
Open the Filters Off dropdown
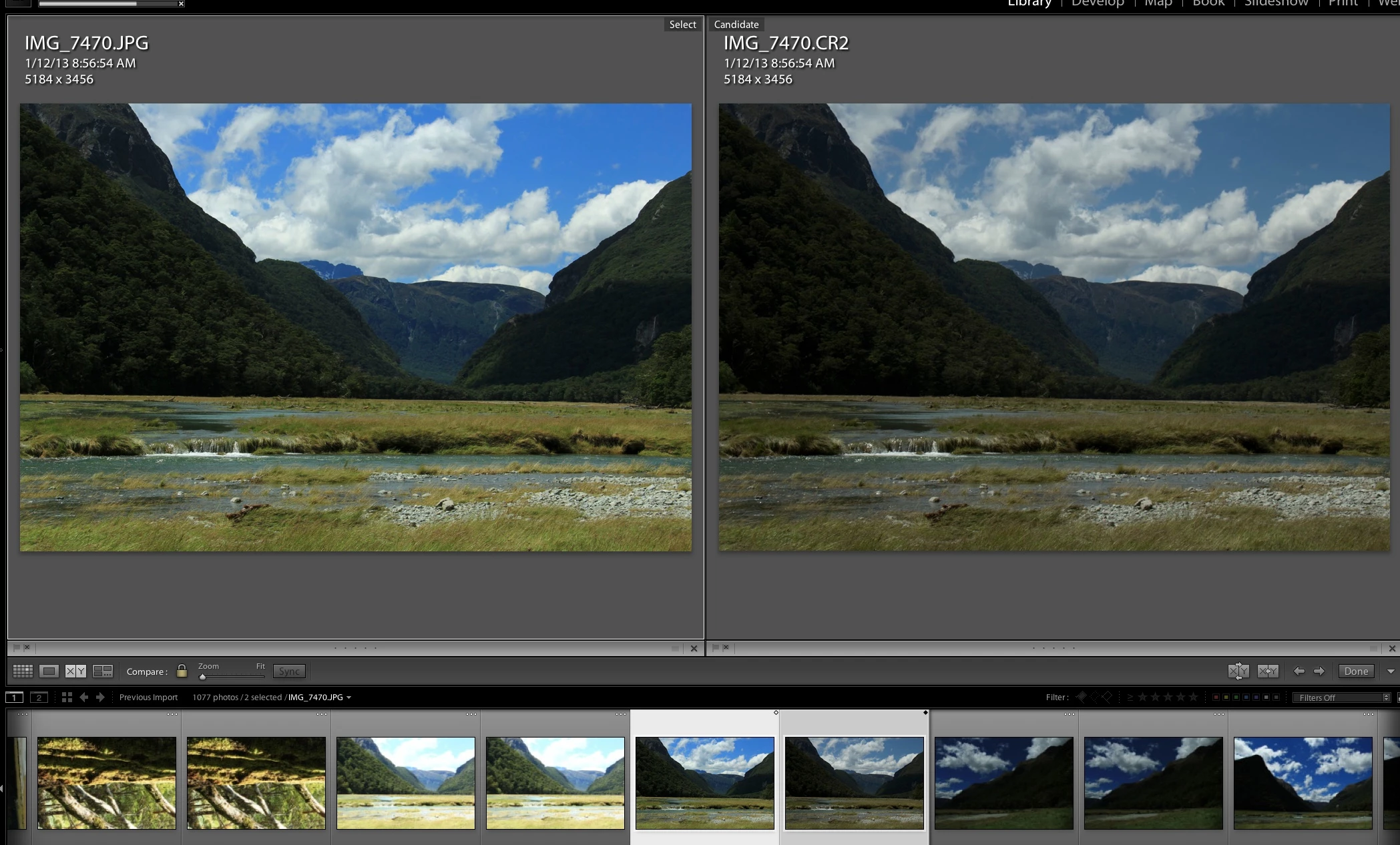1341,697
